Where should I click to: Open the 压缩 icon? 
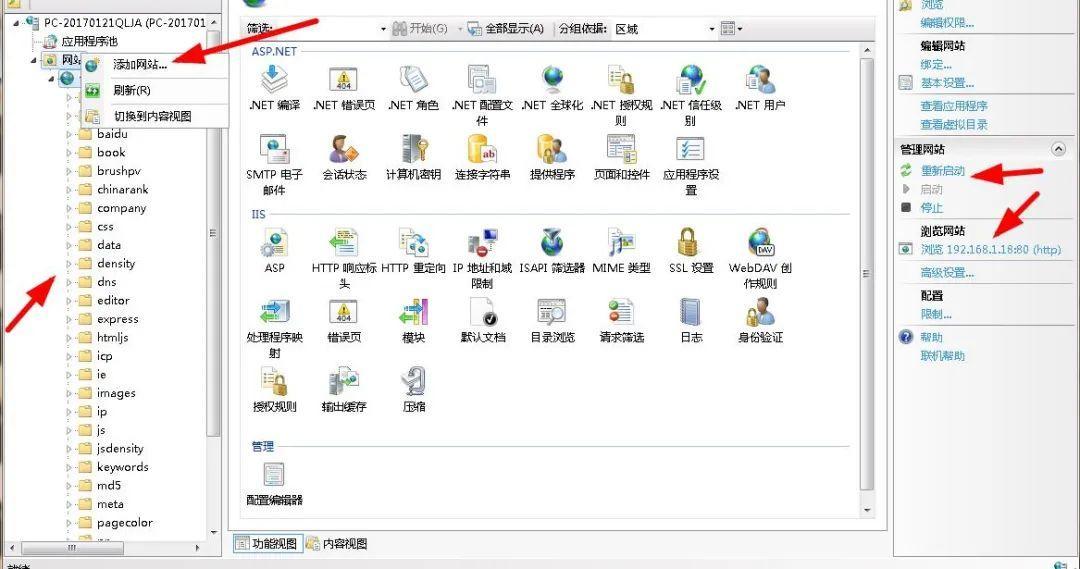click(x=413, y=382)
